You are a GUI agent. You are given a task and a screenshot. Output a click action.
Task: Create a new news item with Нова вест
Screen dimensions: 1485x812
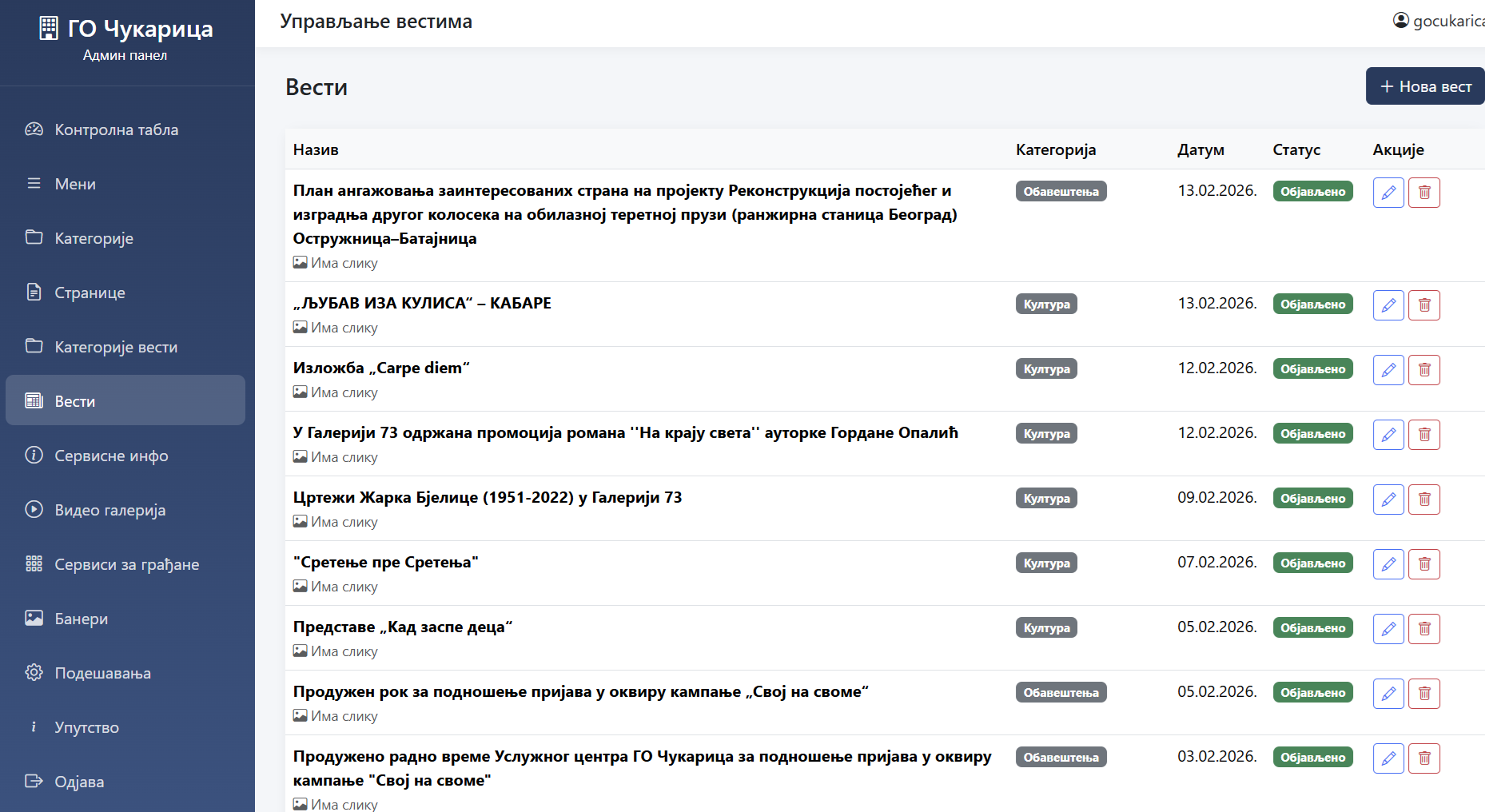coord(1425,86)
